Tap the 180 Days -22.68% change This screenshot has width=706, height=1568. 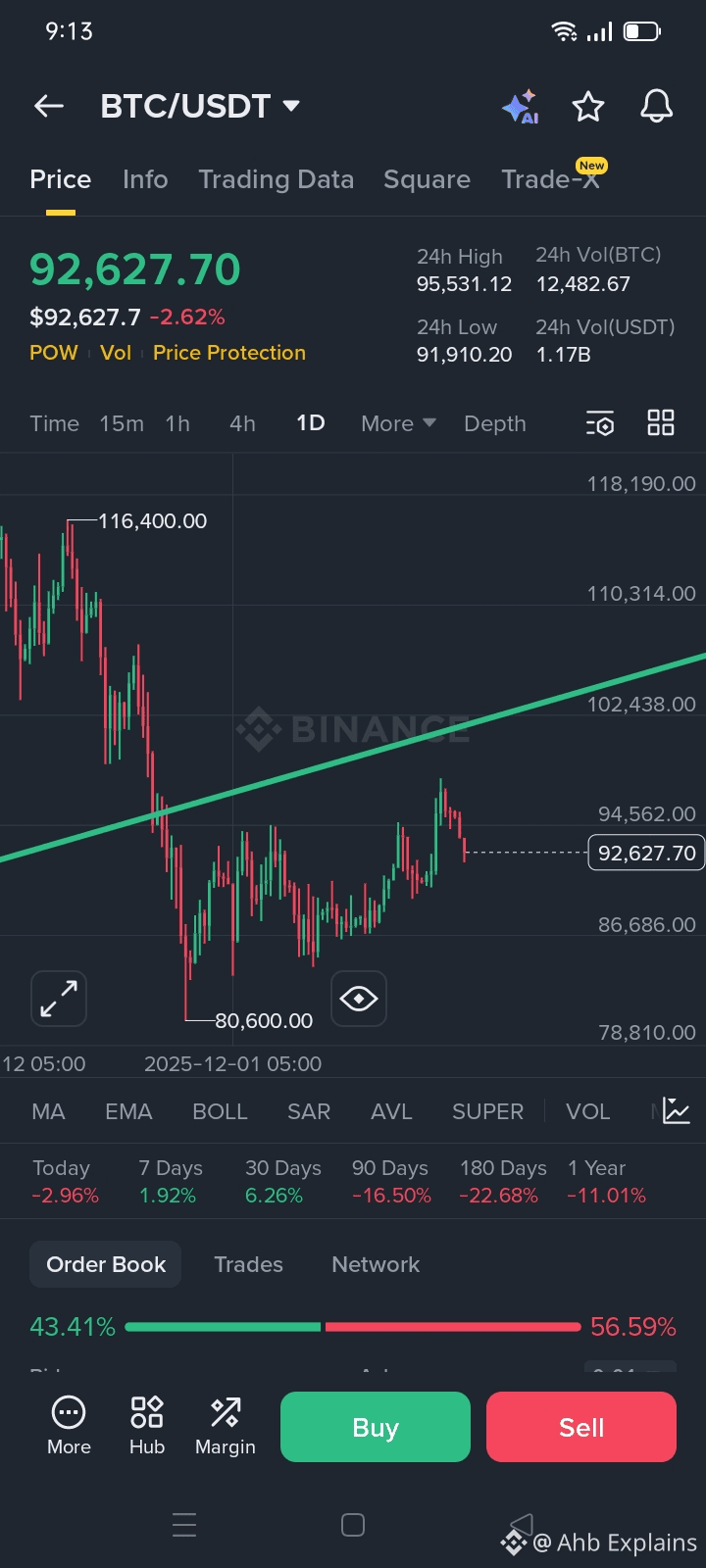(503, 1181)
